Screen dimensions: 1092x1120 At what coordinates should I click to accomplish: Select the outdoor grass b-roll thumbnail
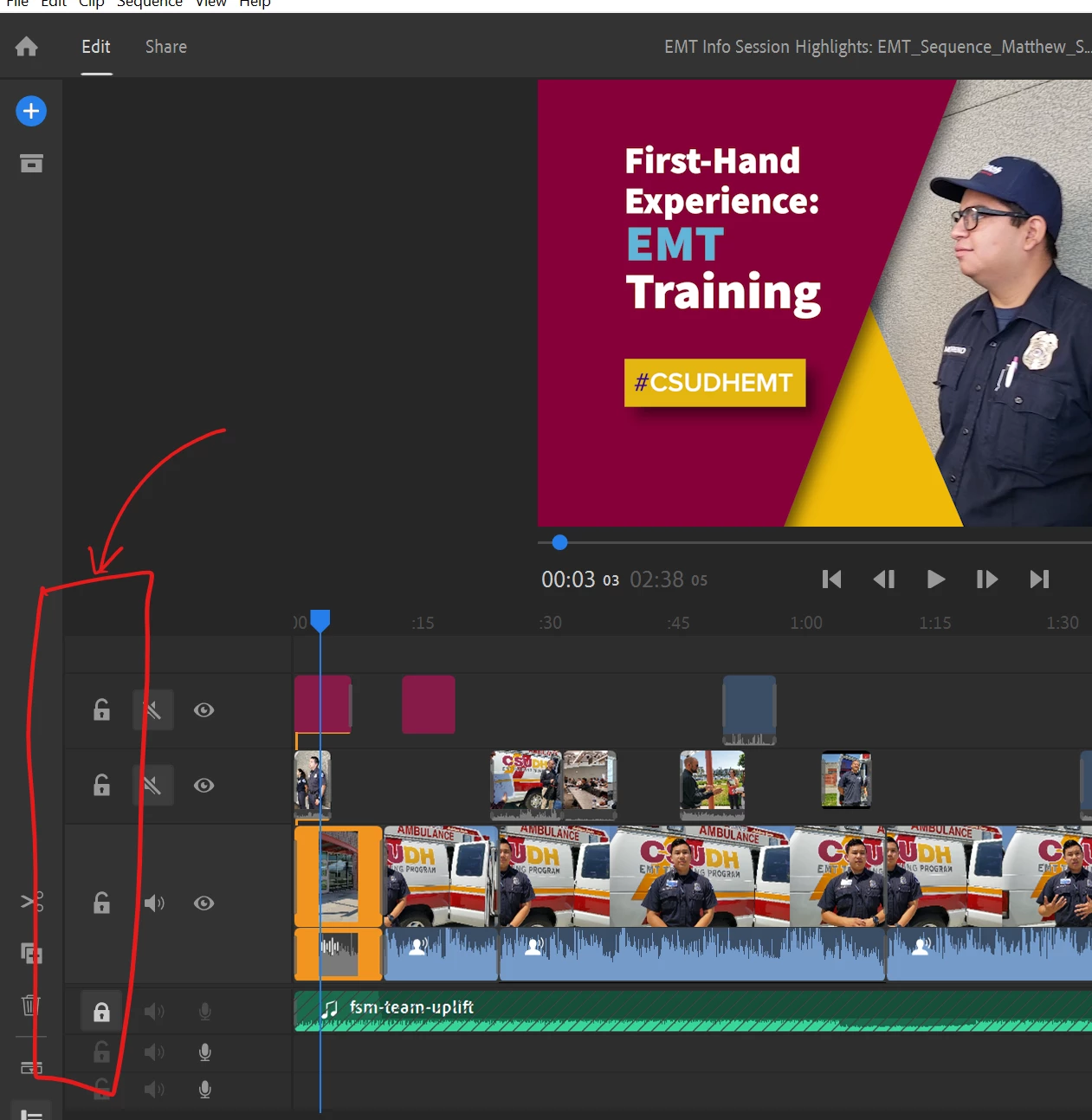(713, 785)
